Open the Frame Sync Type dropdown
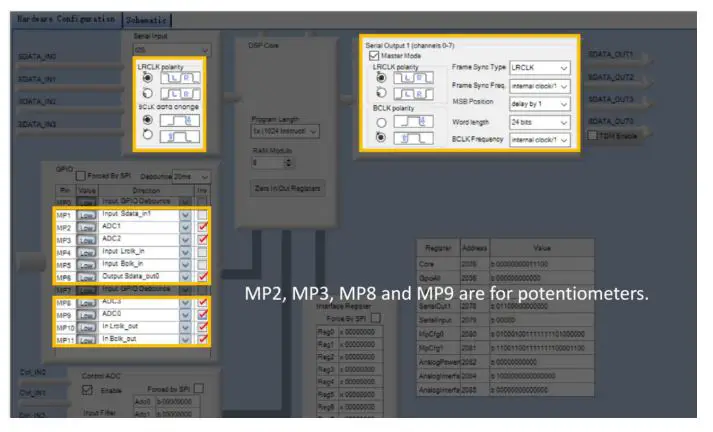This screenshot has height=432, width=713. click(x=540, y=68)
